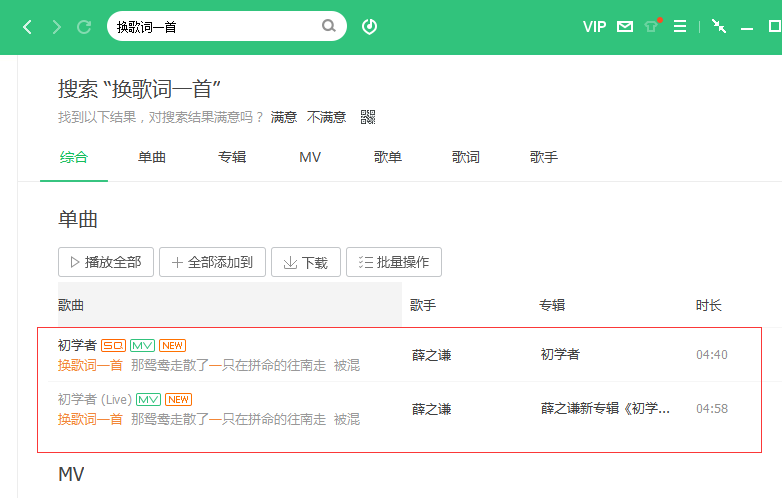This screenshot has width=782, height=498.
Task: Click the 时长 column header
Action: pos(709,305)
